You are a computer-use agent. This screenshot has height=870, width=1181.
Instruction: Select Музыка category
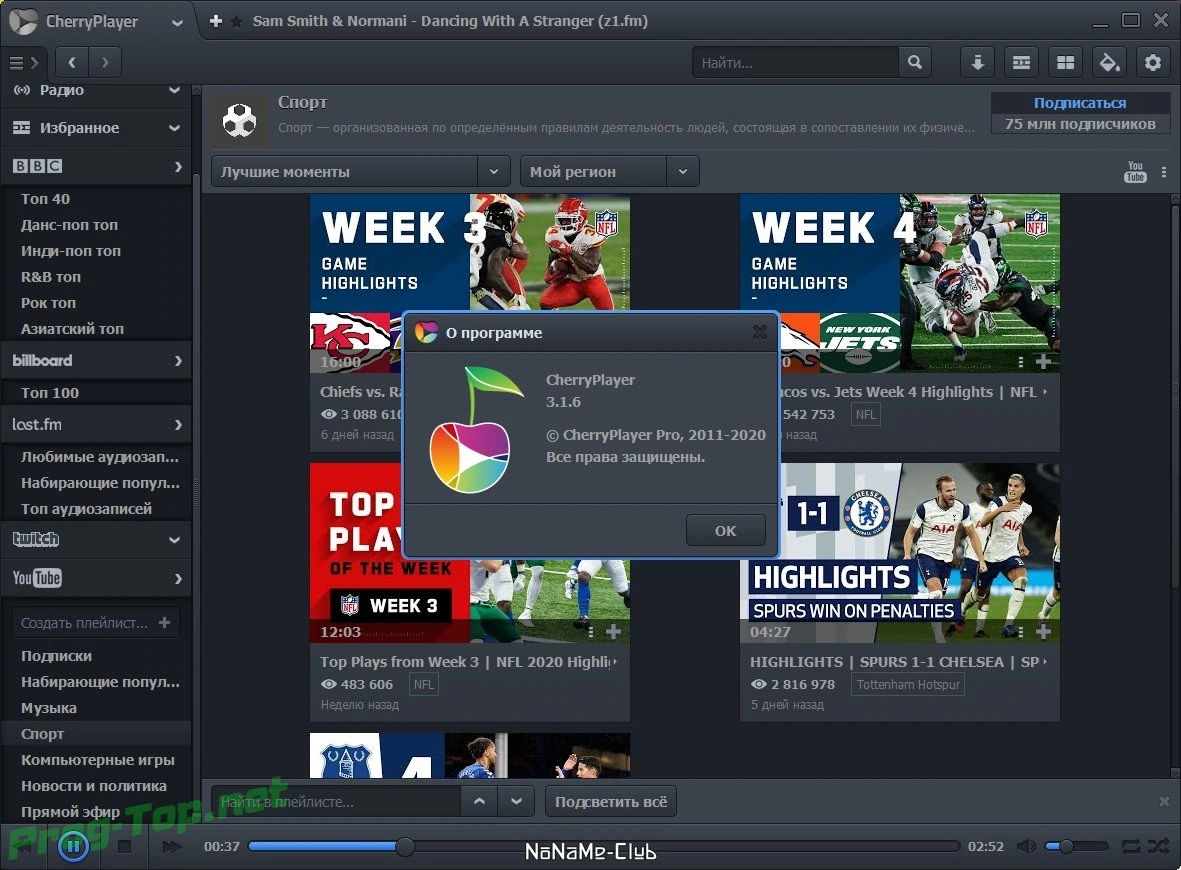(49, 708)
